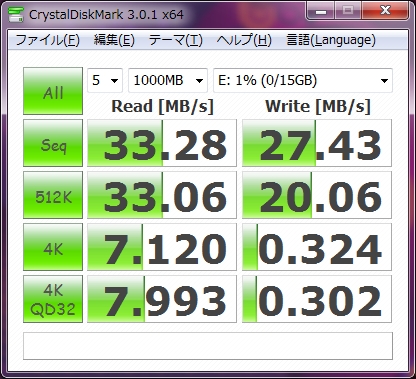Screen dimensions: 416x379
Task: Click the Read [MB/s] column header
Action: point(162,107)
